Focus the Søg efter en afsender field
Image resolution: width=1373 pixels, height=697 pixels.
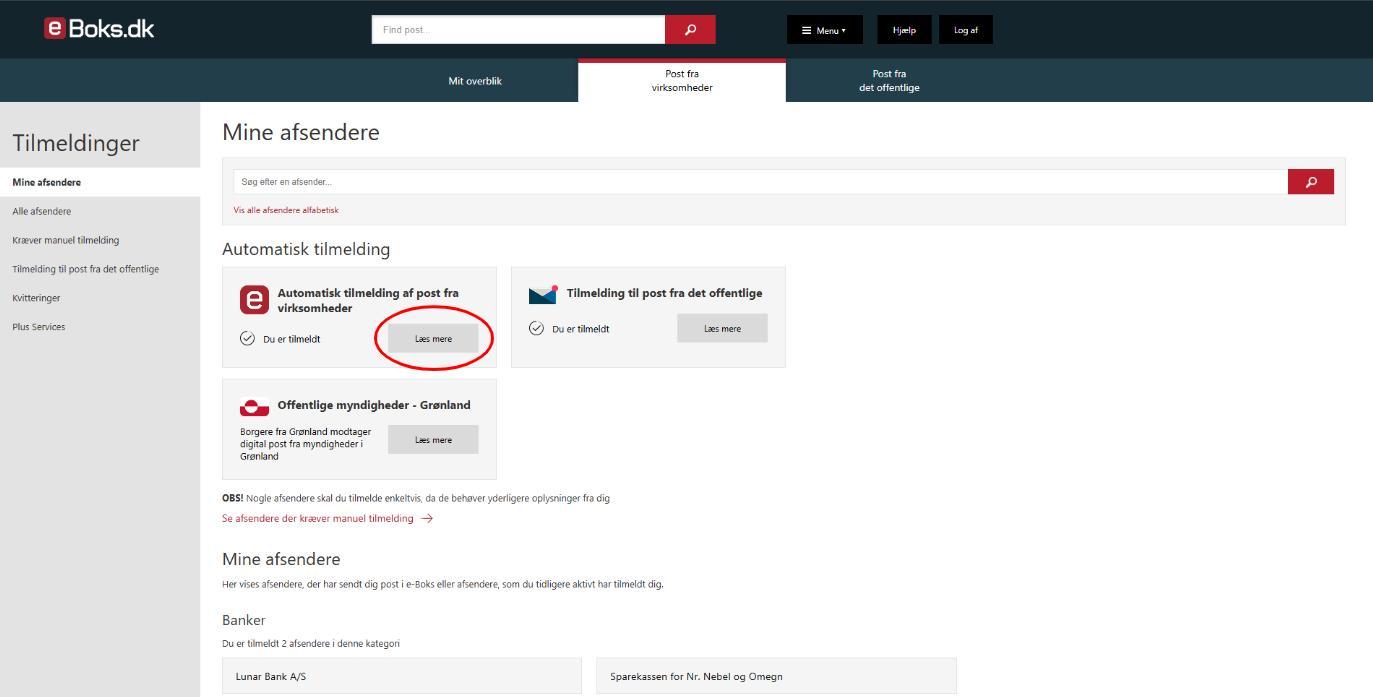click(x=761, y=182)
